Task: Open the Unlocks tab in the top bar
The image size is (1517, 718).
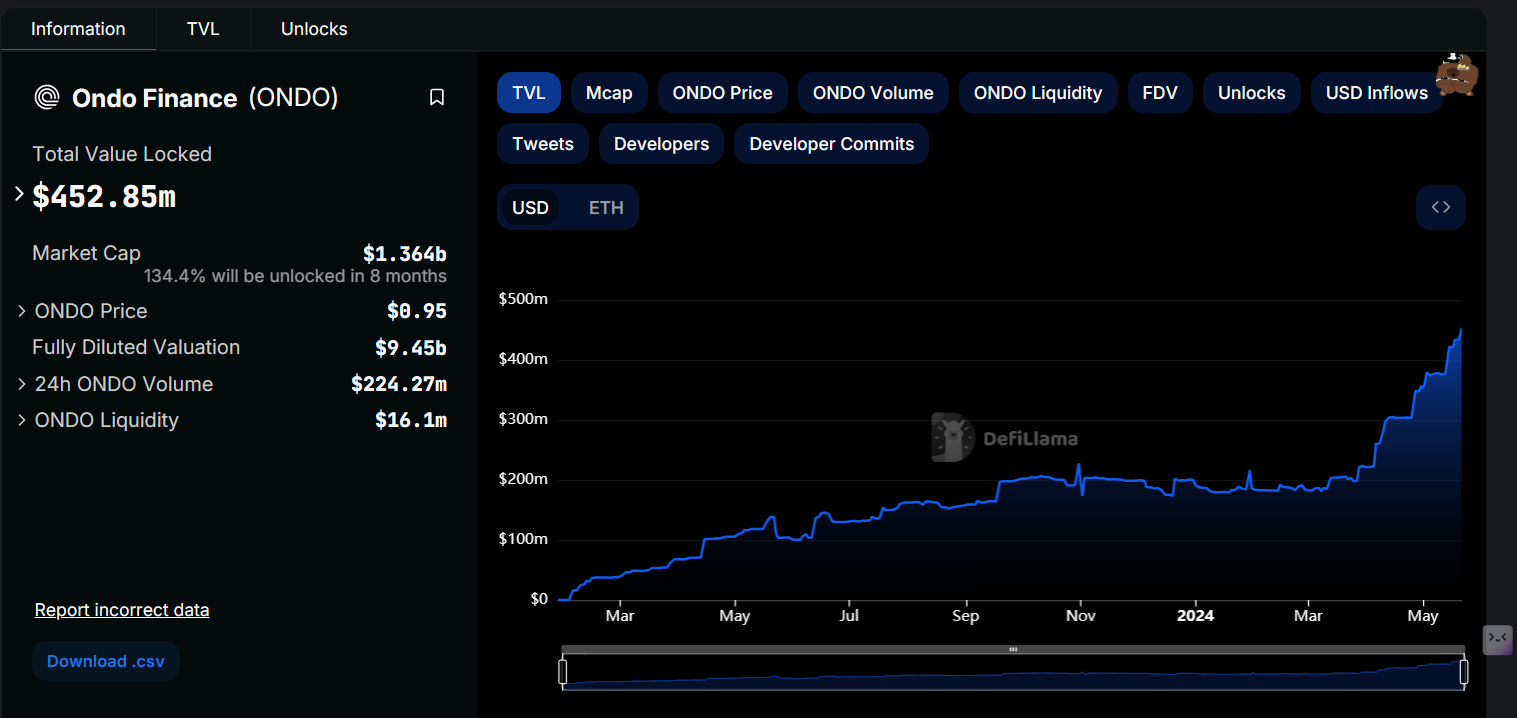Action: pyautogui.click(x=314, y=29)
